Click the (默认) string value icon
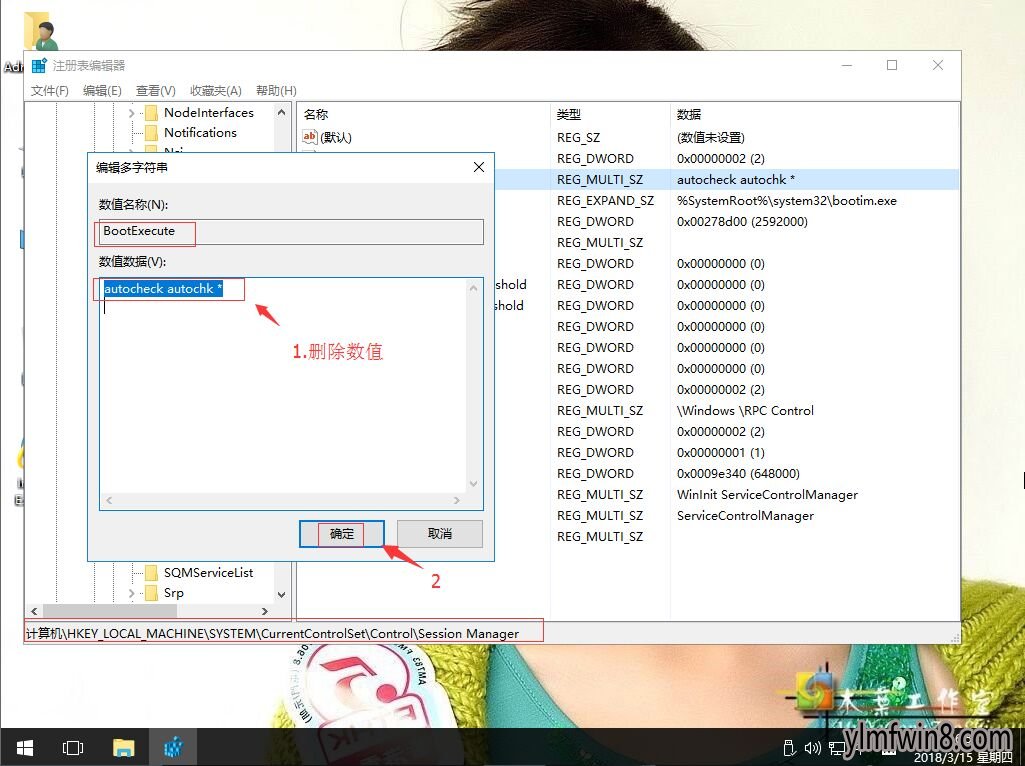Viewport: 1025px width, 766px height. [x=310, y=137]
